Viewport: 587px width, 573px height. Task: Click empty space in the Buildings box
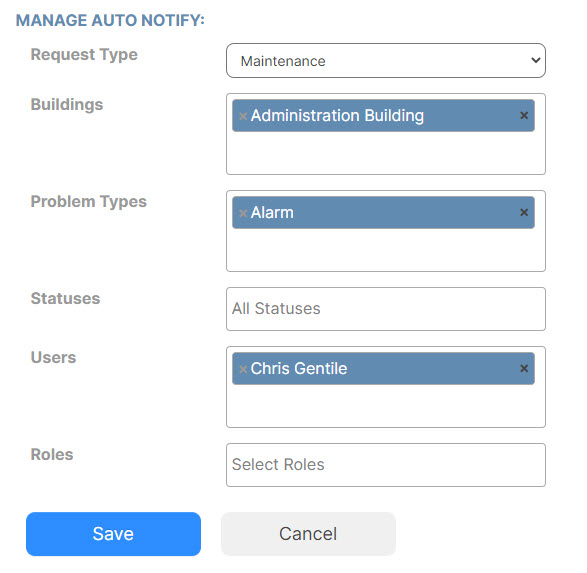pos(386,153)
